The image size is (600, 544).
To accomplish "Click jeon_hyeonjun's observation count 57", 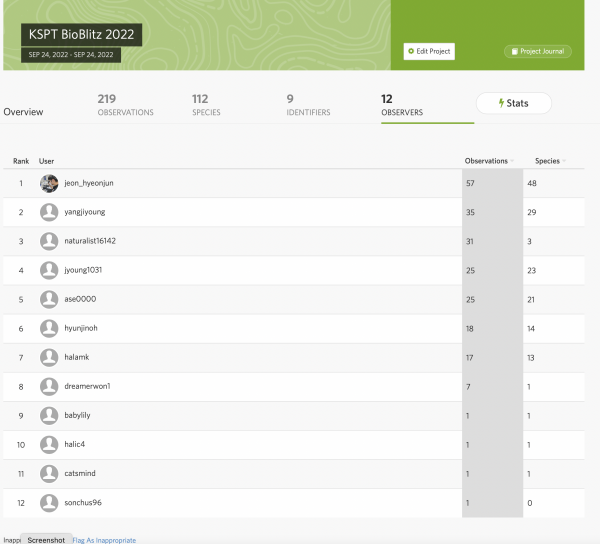I will 470,183.
